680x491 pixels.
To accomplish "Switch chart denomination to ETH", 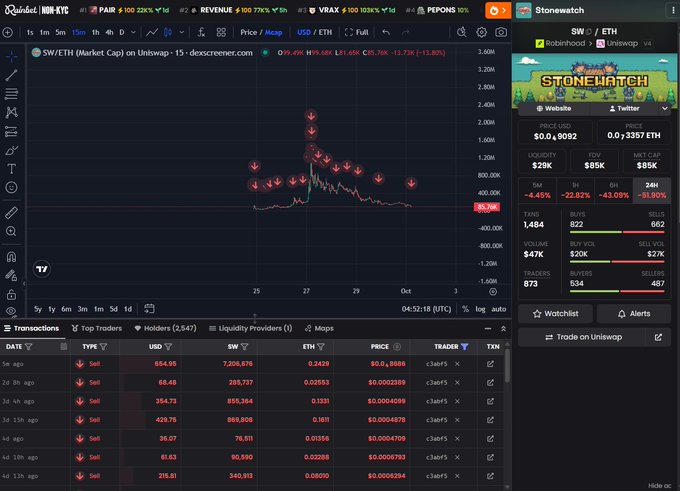I will 325,32.
